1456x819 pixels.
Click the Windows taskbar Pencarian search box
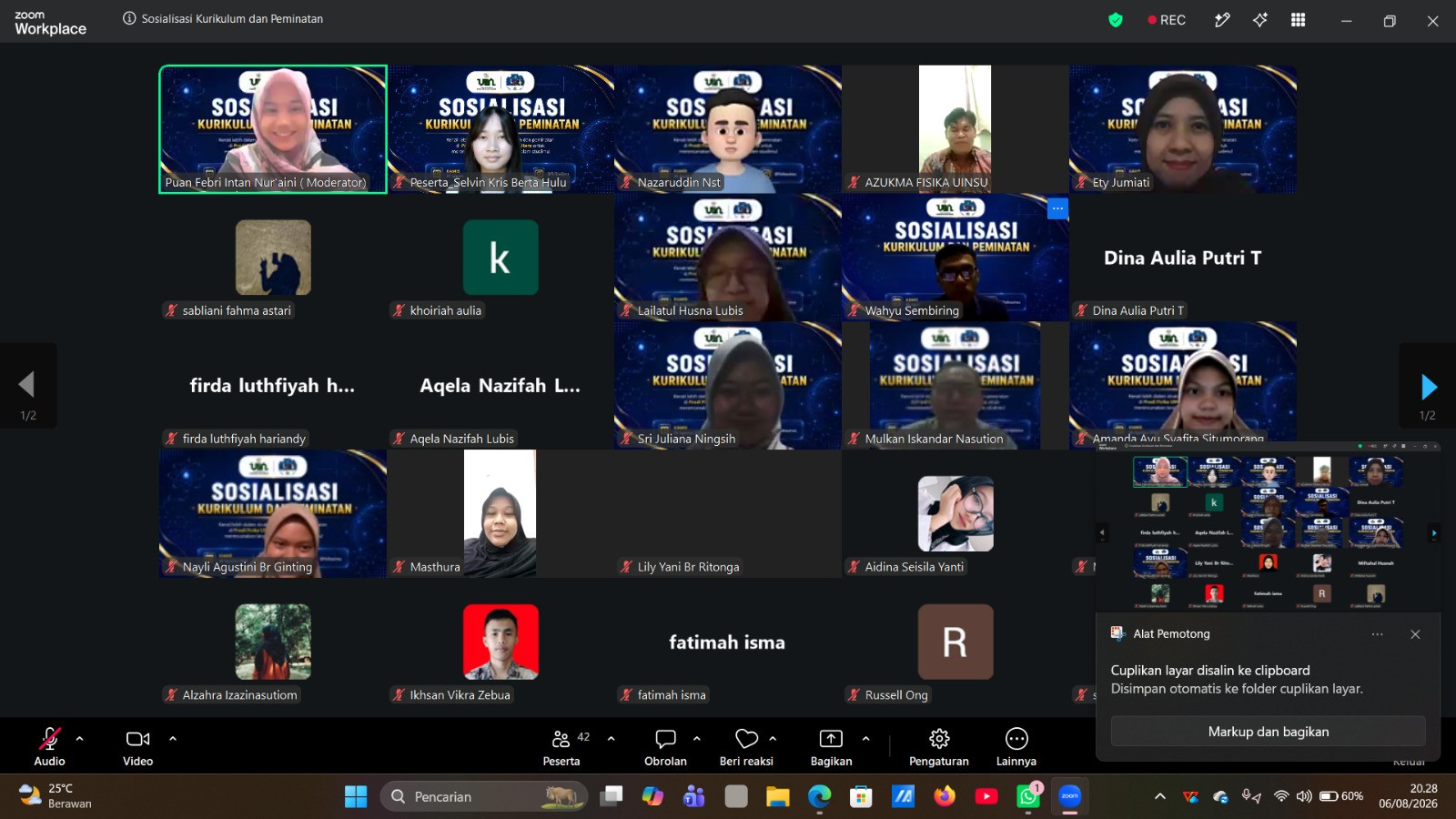point(484,796)
